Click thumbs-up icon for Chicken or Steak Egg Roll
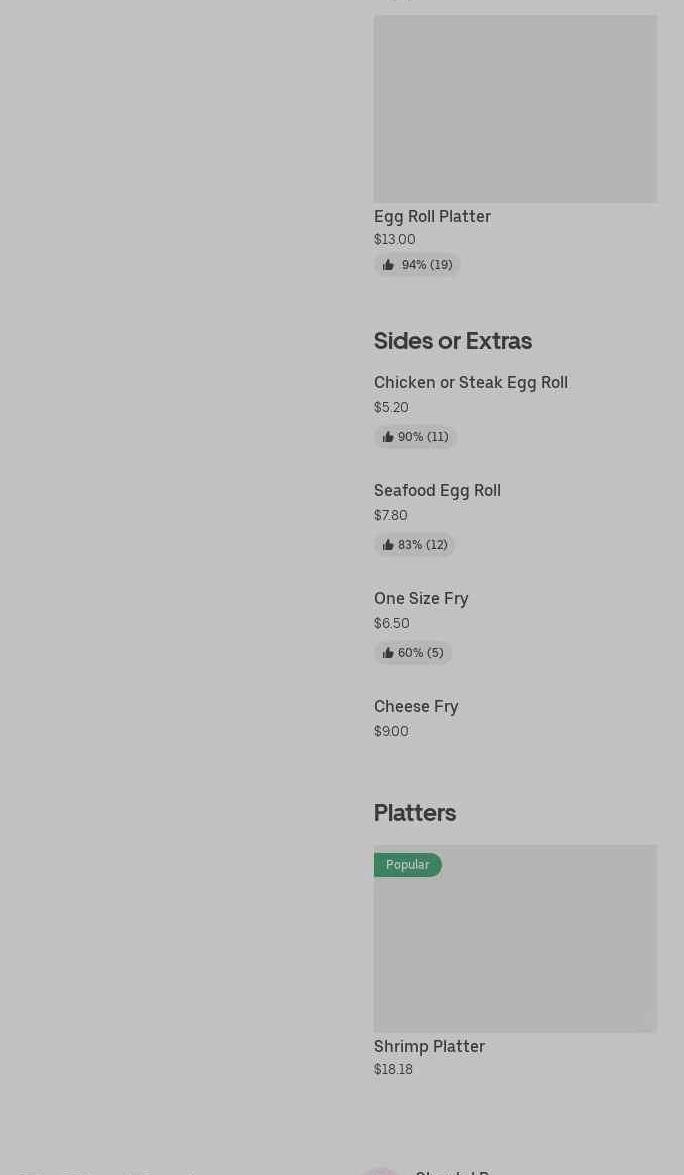This screenshot has width=684, height=1175. 388,437
